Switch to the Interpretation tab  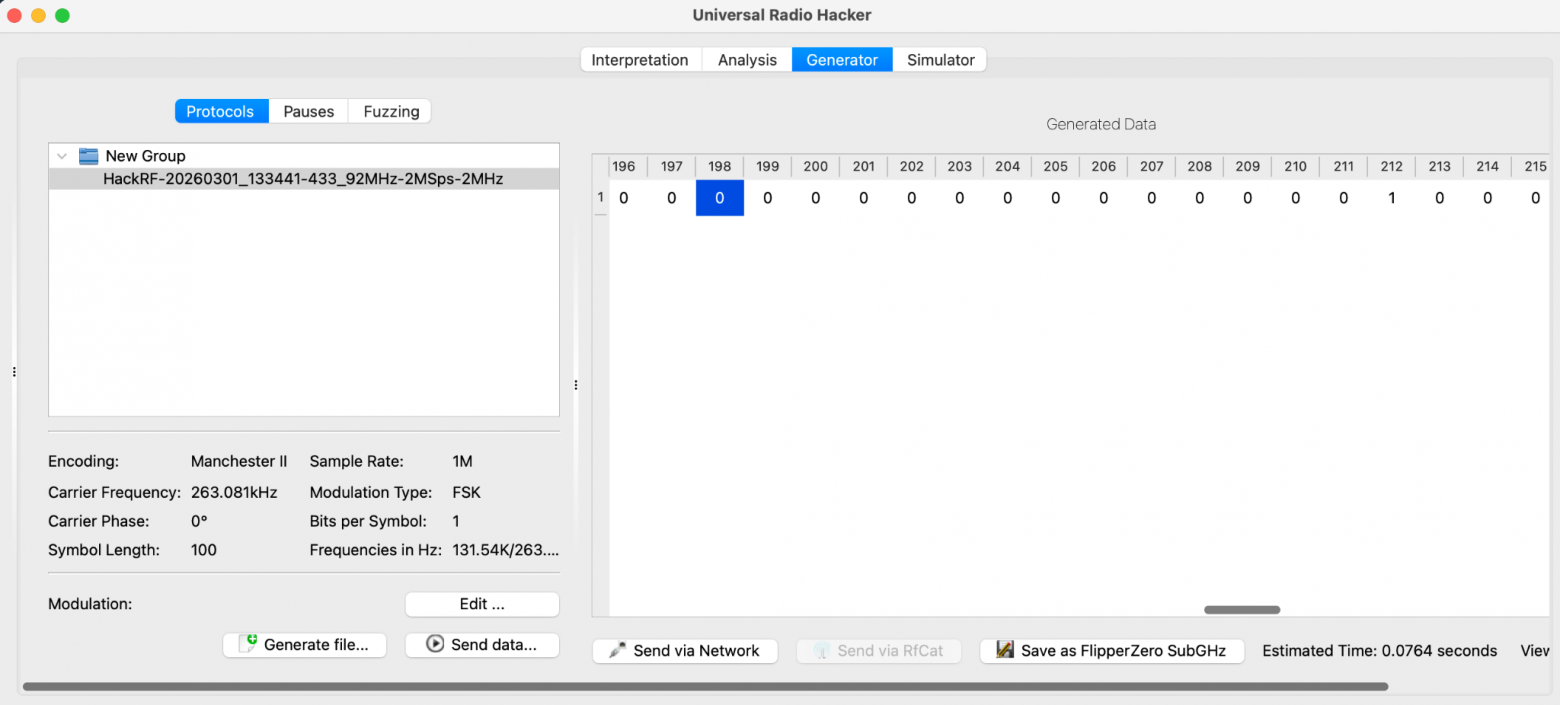(x=640, y=60)
